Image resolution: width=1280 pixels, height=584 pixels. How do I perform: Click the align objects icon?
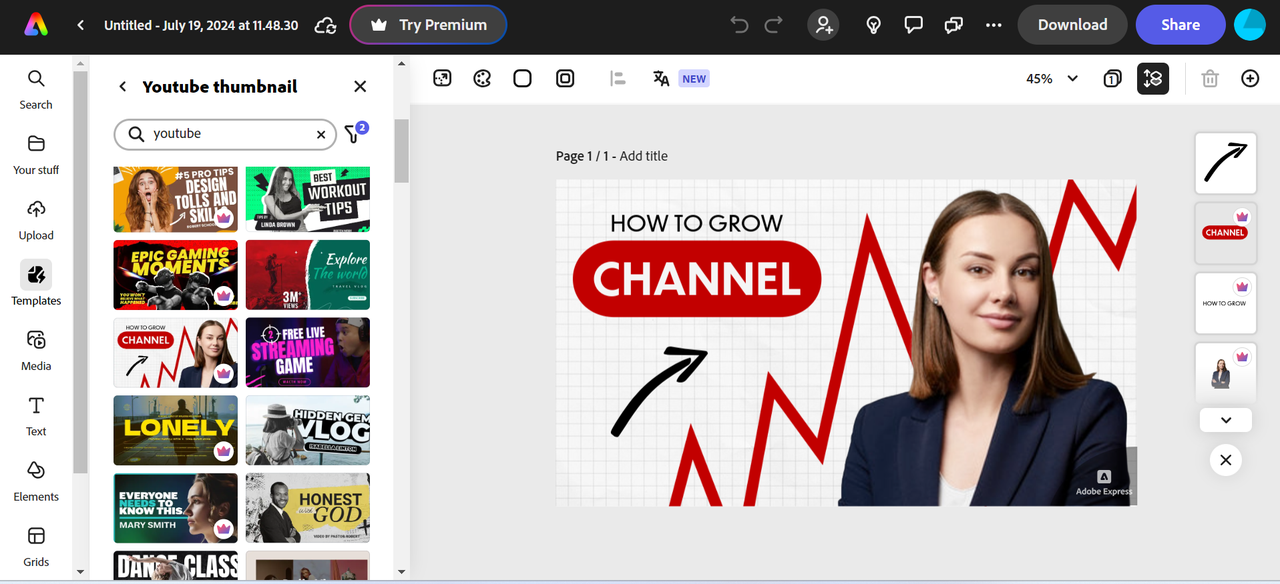pos(617,78)
